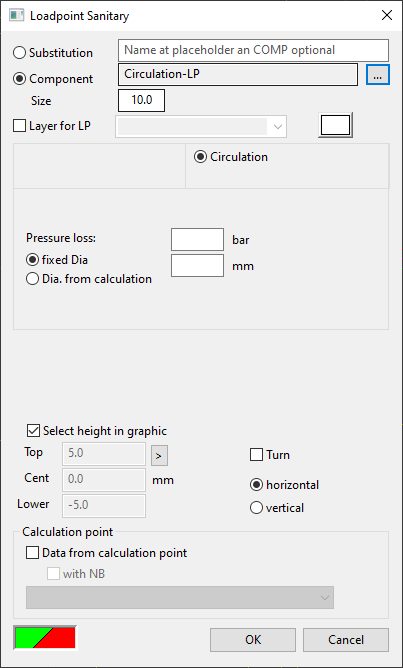Open component browse button with ellipsis

coord(378,75)
